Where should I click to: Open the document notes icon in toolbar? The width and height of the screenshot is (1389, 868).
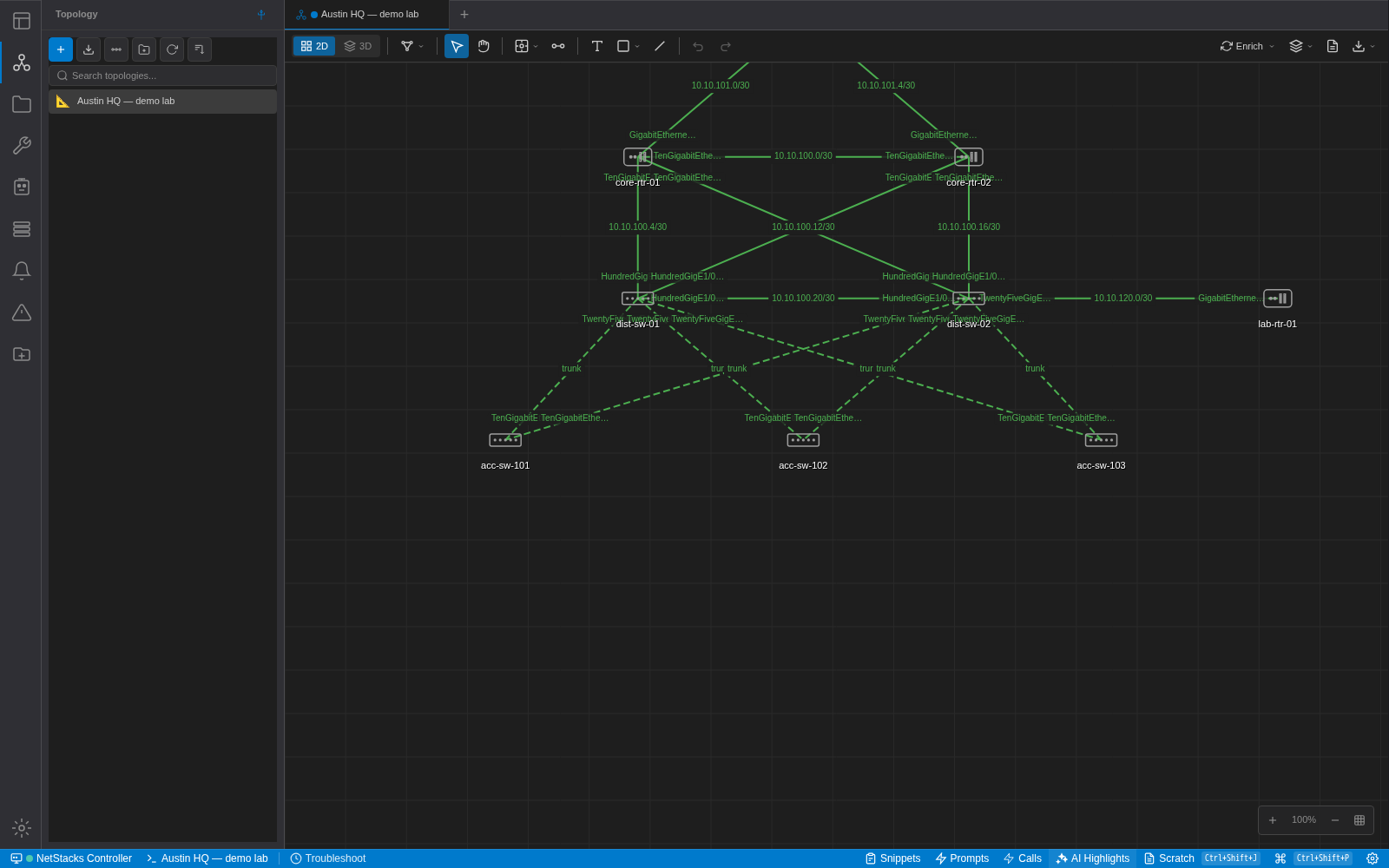(1333, 46)
